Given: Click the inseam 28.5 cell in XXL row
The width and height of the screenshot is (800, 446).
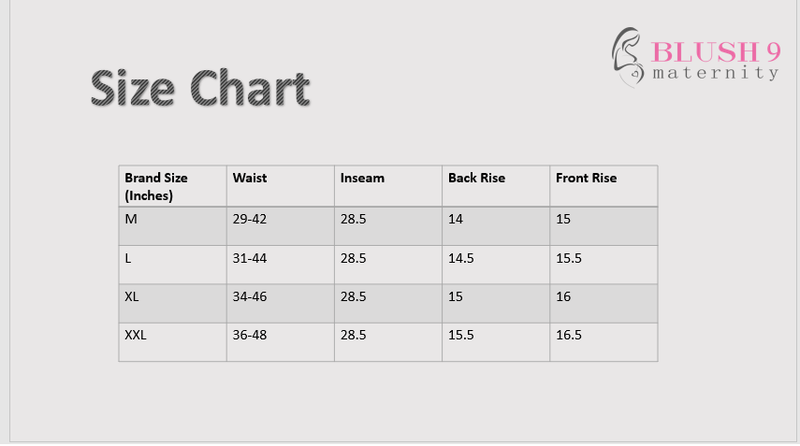Looking at the screenshot, I should (388, 342).
